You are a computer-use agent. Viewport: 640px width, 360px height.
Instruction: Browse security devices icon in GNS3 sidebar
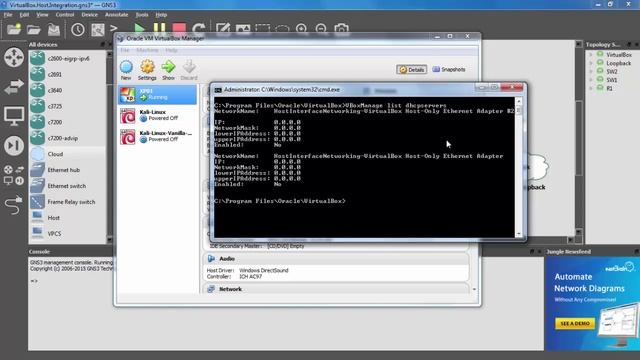[x=14, y=145]
